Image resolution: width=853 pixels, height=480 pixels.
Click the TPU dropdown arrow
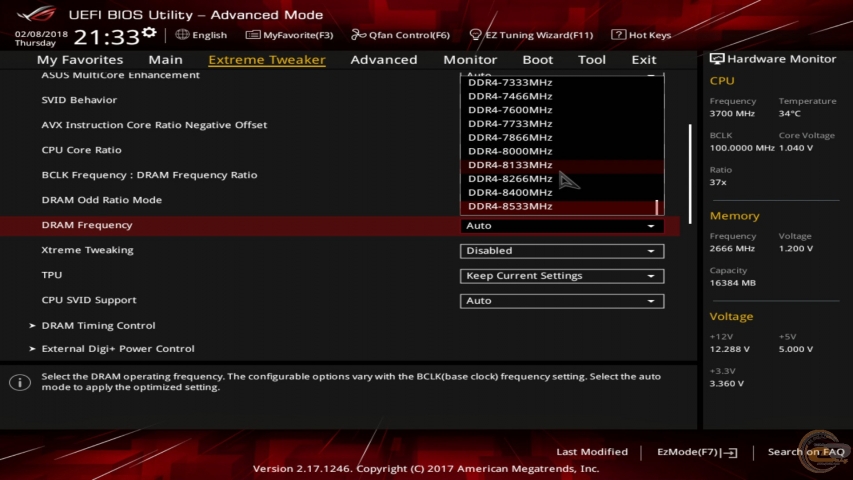pos(651,276)
